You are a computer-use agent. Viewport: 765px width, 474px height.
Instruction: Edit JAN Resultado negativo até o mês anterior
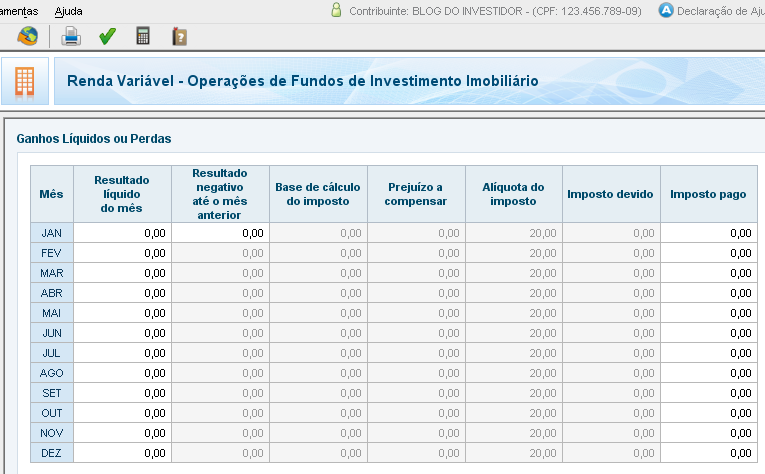tap(221, 233)
